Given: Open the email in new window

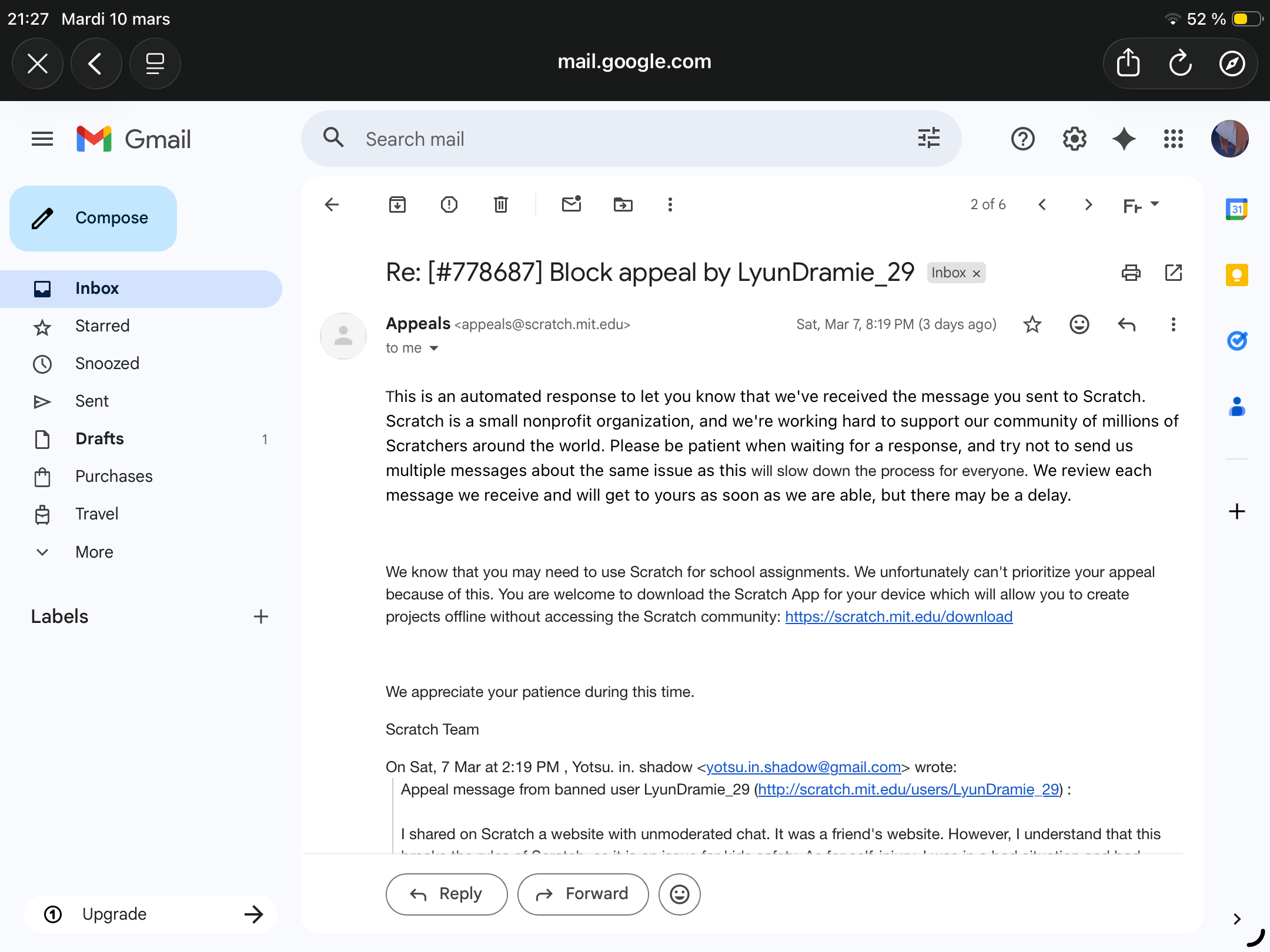Looking at the screenshot, I should [x=1174, y=273].
